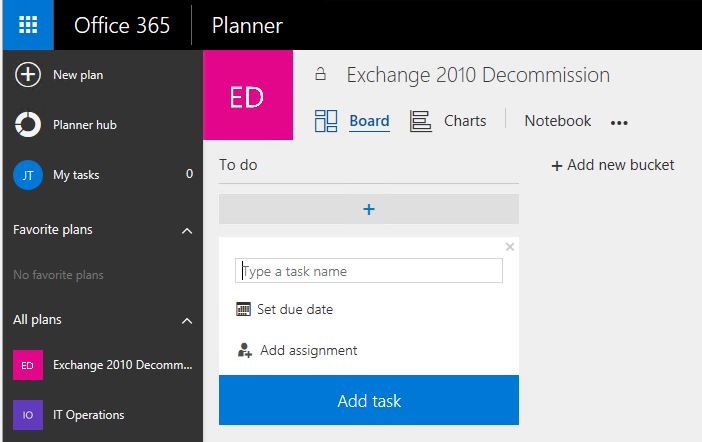
Task: Collapse the Favorite plans section
Action: click(x=187, y=231)
